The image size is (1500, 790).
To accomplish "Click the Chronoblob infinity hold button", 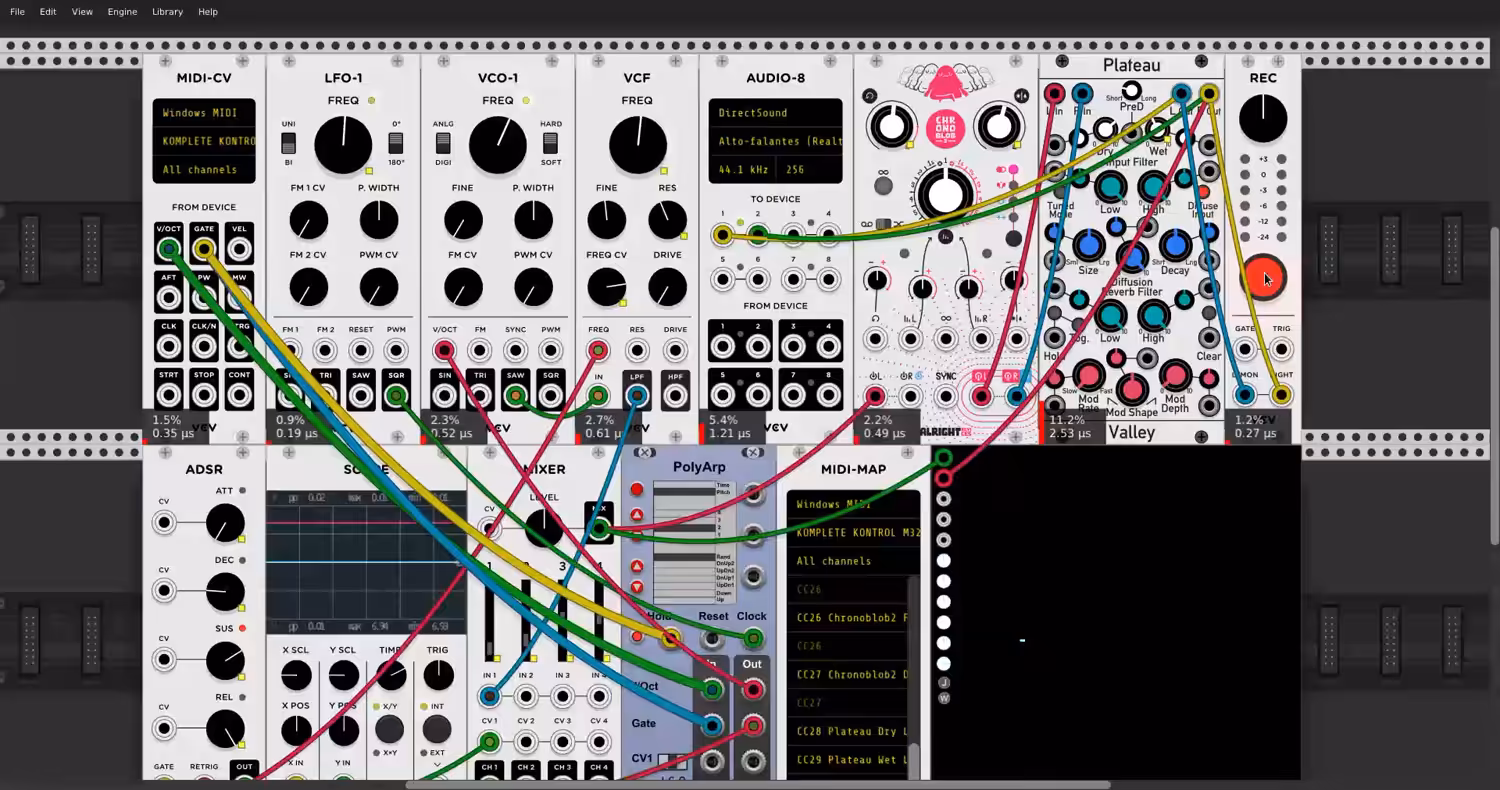I will [884, 185].
